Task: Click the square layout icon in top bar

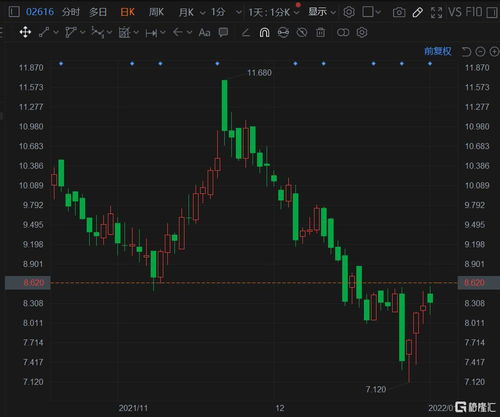Action: (x=368, y=12)
